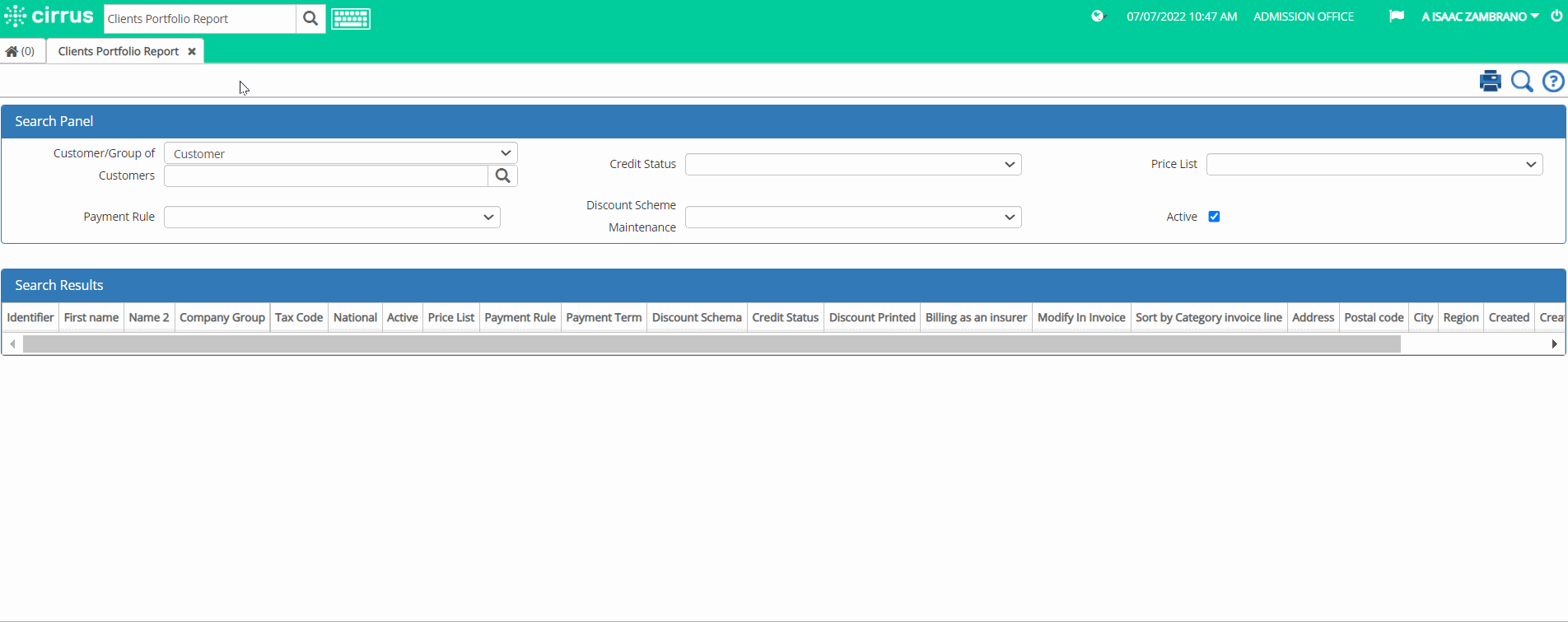Open Discount Scheme Maintenance dropdown
This screenshot has width=1568, height=622.
pyautogui.click(x=853, y=217)
